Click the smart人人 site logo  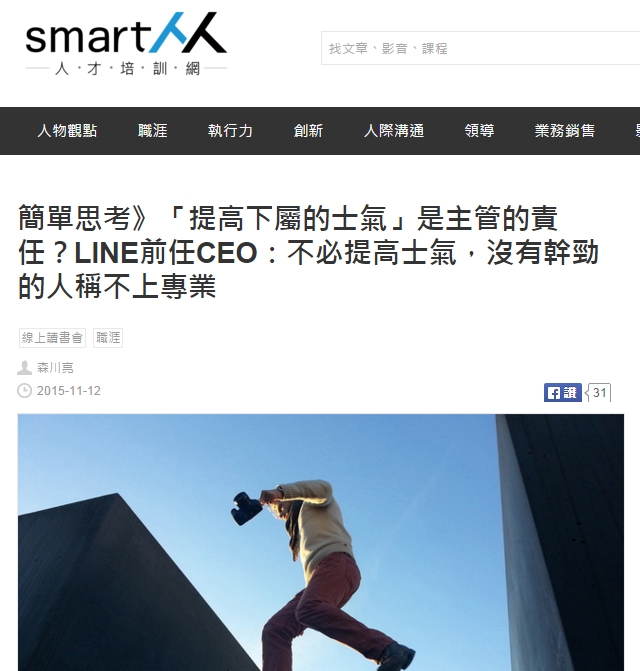(x=126, y=44)
